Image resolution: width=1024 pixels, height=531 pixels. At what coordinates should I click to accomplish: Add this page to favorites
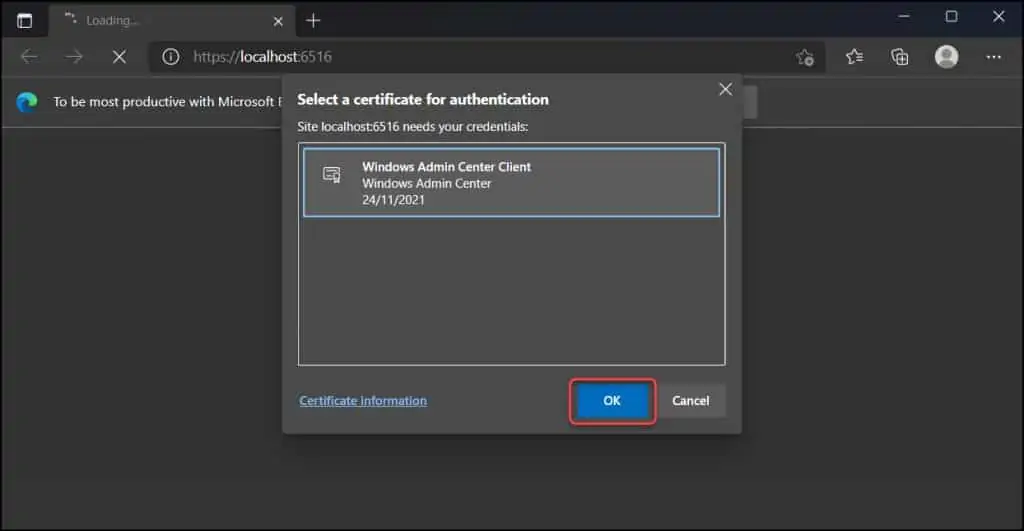[x=805, y=57]
